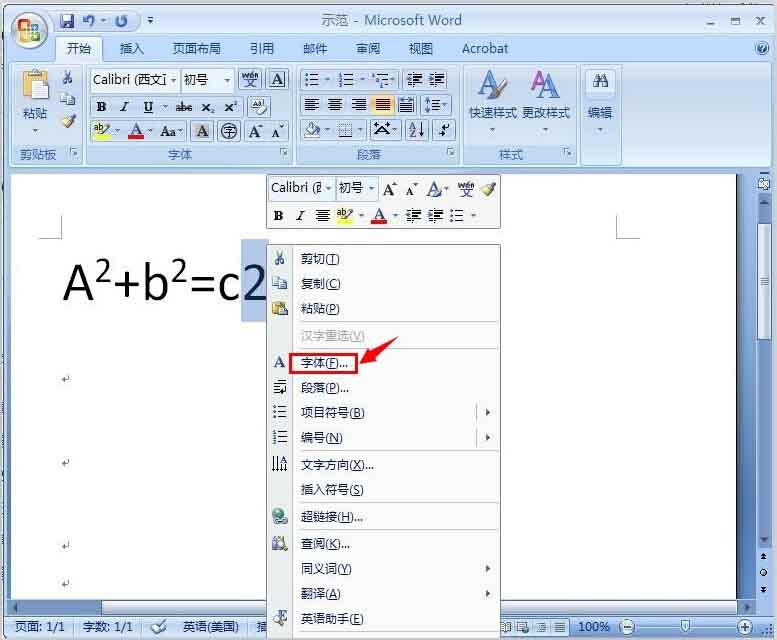Click Bold on the mini toolbar

coord(278,215)
